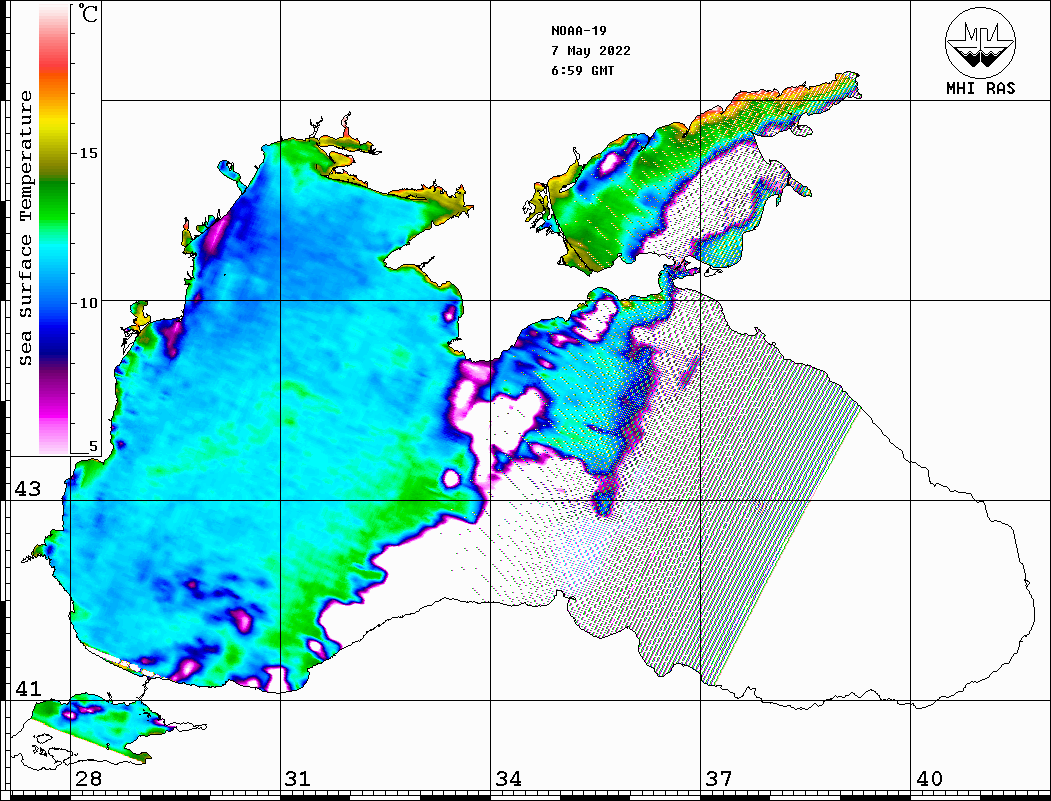1051x801 pixels.
Task: Click the '6:59 GMT' time text
Action: [x=582, y=70]
